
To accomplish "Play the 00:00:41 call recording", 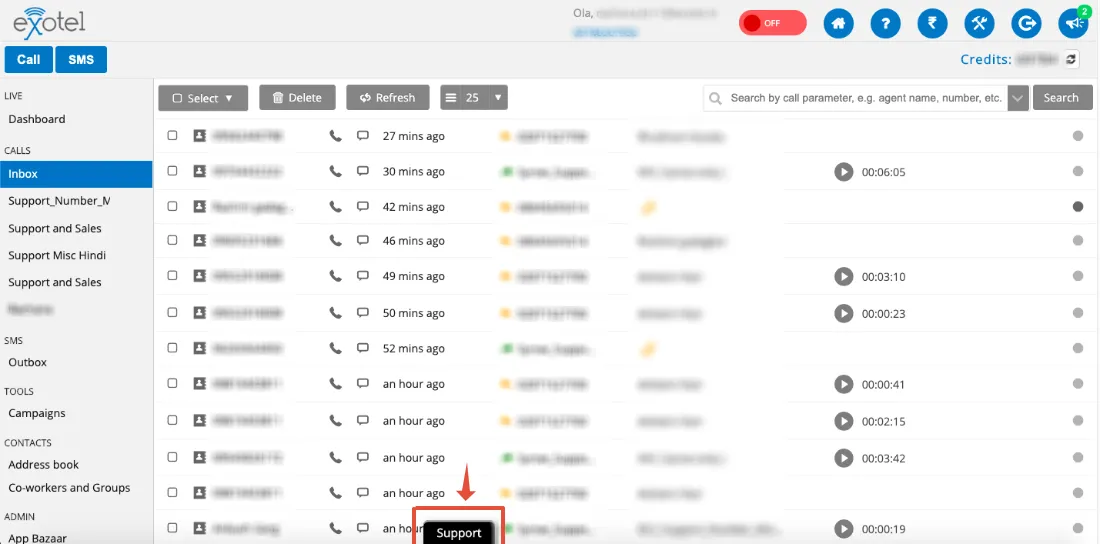I will (x=843, y=384).
